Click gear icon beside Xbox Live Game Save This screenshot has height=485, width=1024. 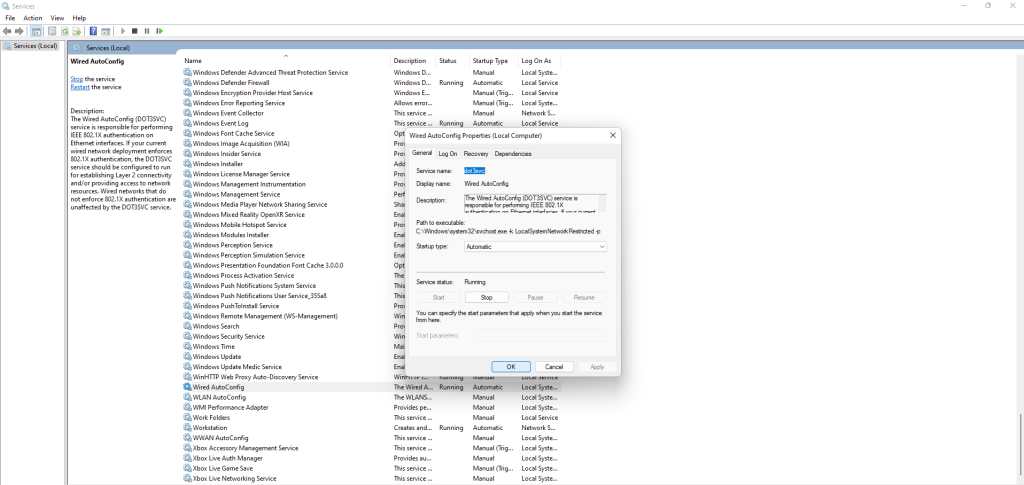point(187,469)
